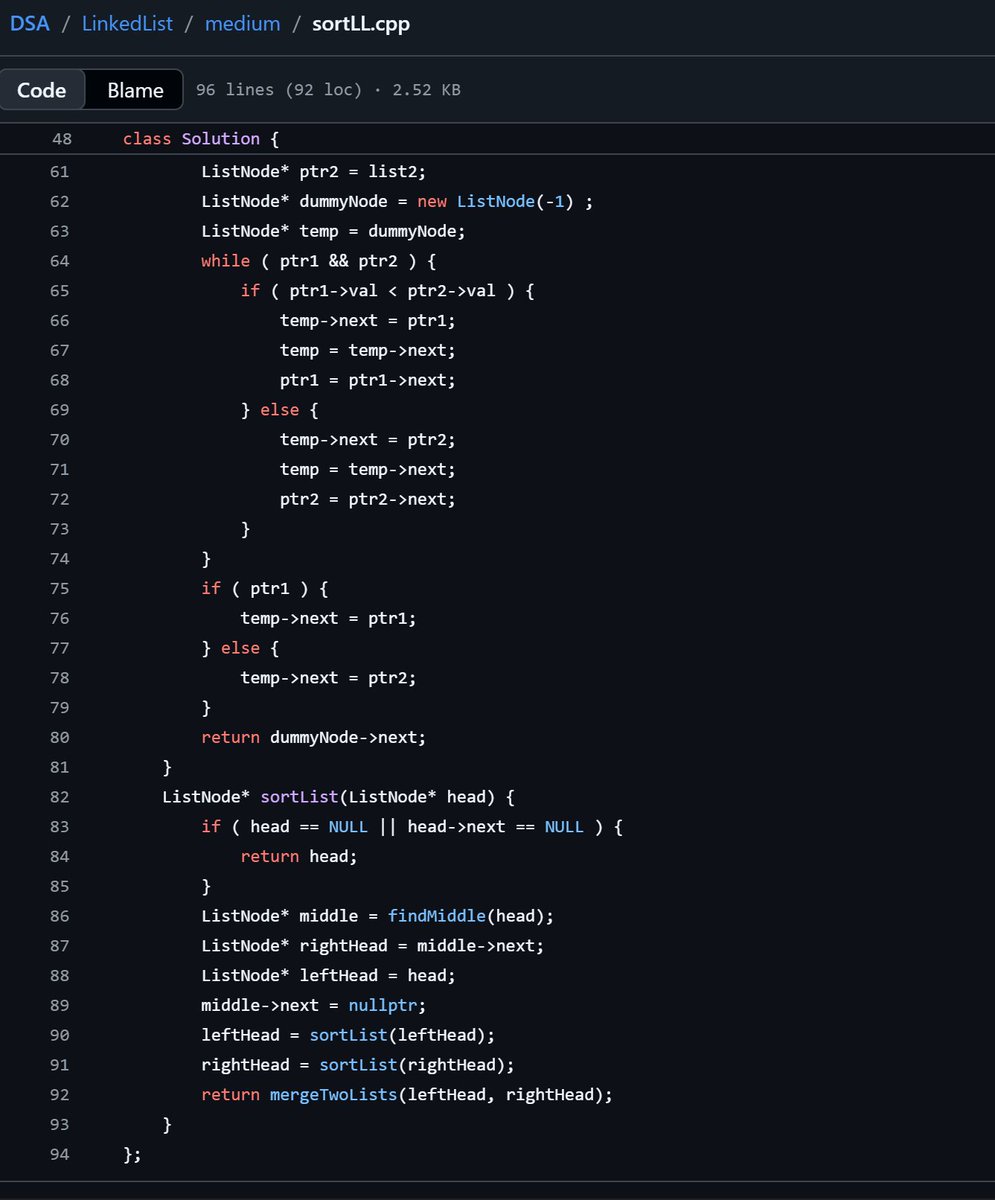The width and height of the screenshot is (995, 1200).
Task: Select line number 89
Action: pyautogui.click(x=60, y=1005)
